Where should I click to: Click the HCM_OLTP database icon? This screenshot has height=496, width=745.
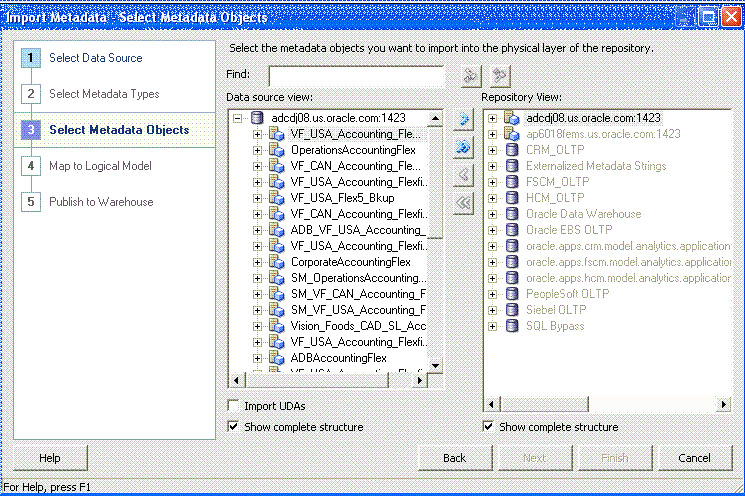coord(512,198)
